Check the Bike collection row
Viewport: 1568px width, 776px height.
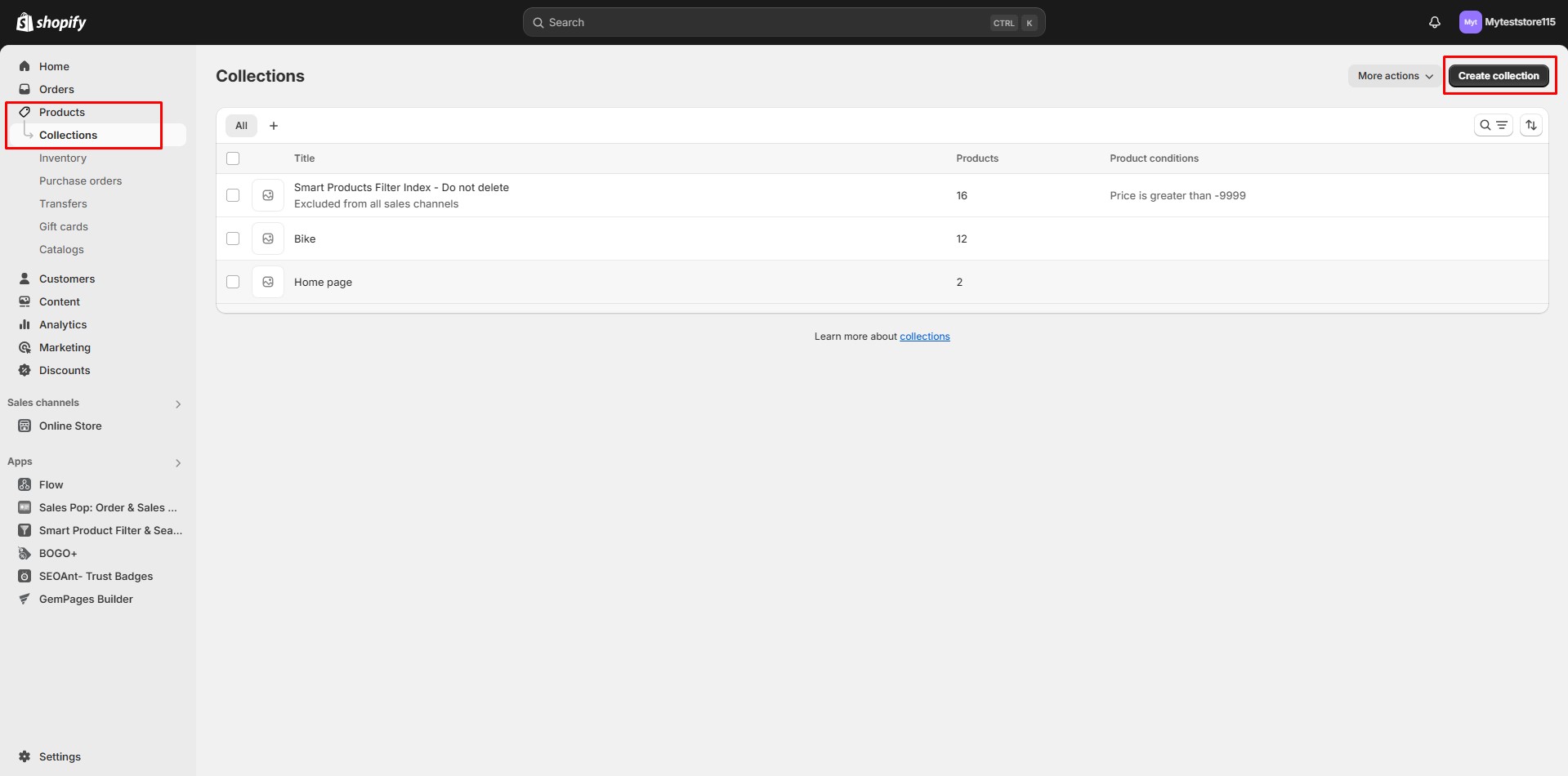coord(233,239)
